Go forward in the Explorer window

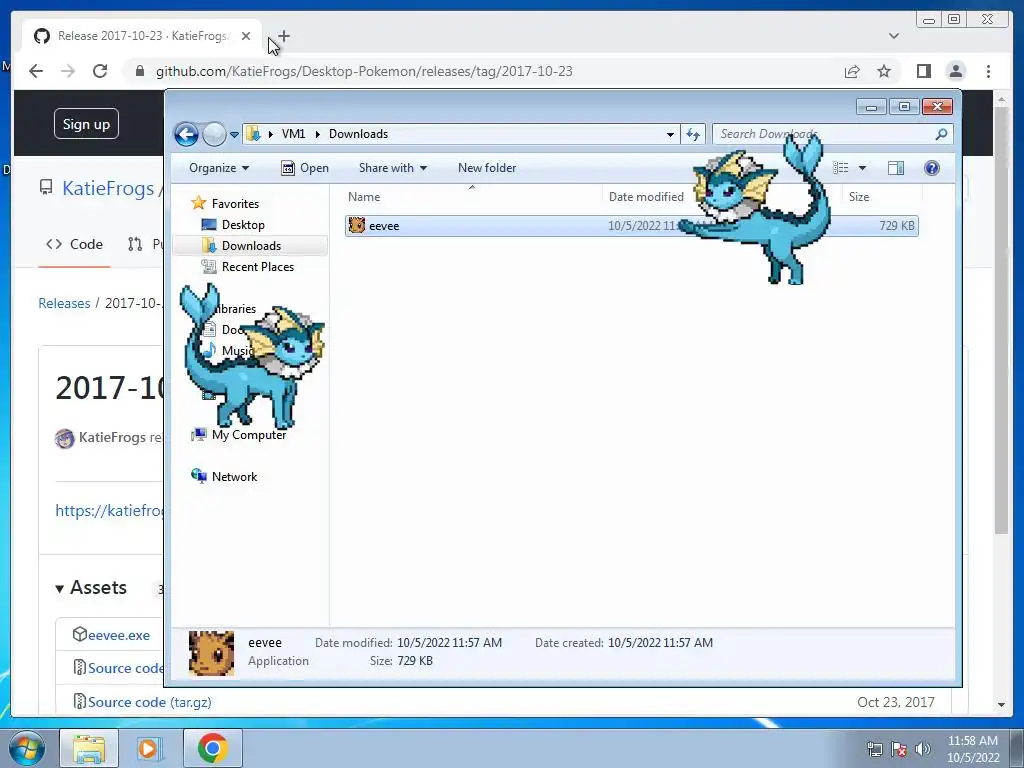click(x=214, y=135)
